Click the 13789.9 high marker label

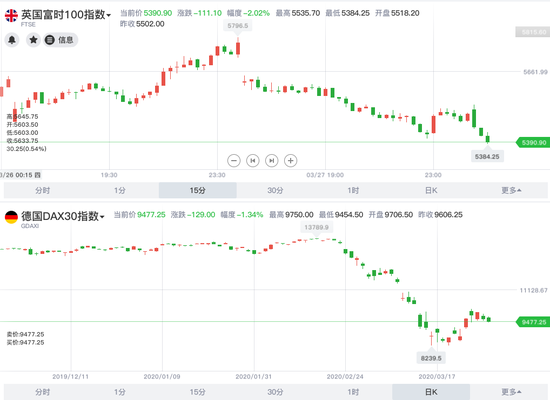point(316,227)
